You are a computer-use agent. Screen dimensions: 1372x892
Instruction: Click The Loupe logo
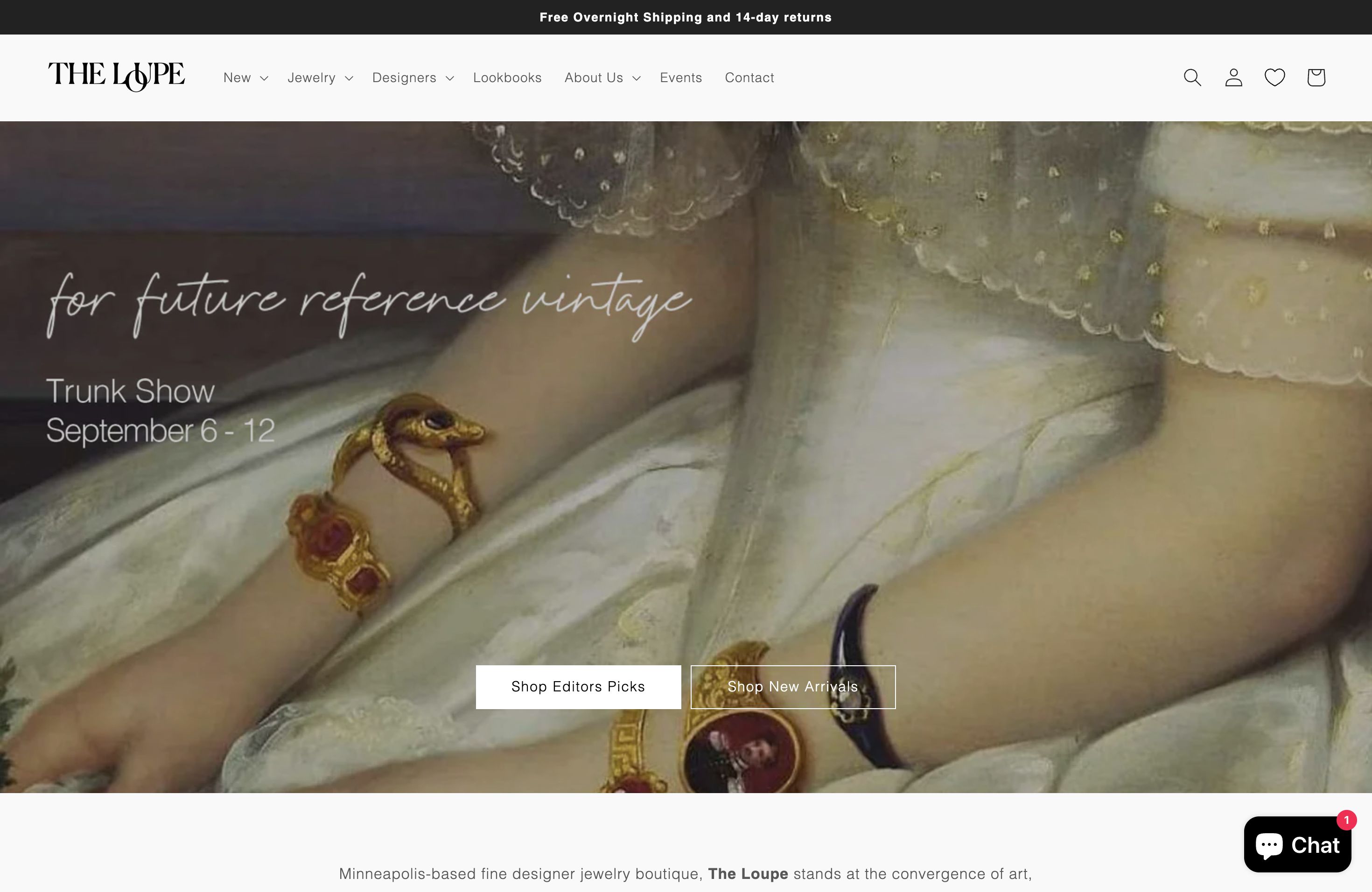[117, 77]
